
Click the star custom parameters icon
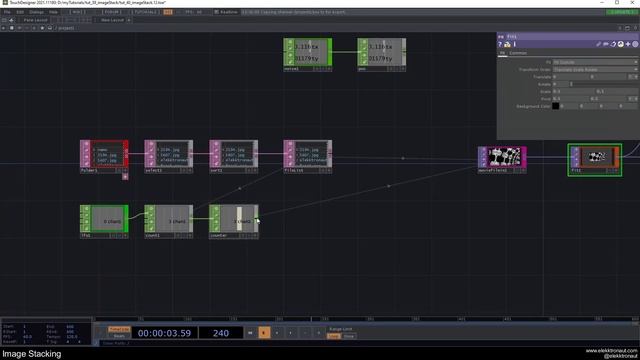[628, 44]
